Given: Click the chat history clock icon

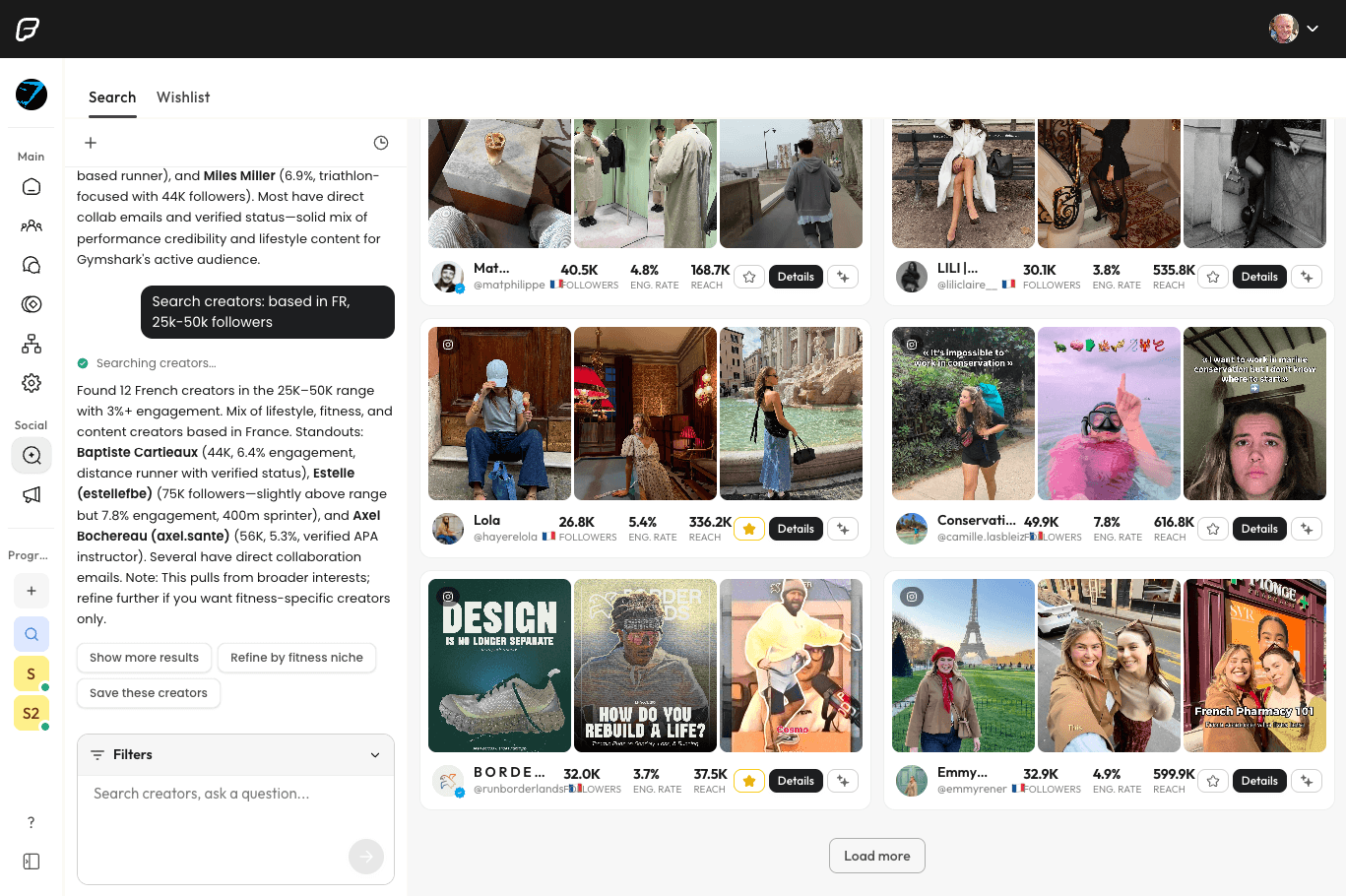Looking at the screenshot, I should point(381,142).
